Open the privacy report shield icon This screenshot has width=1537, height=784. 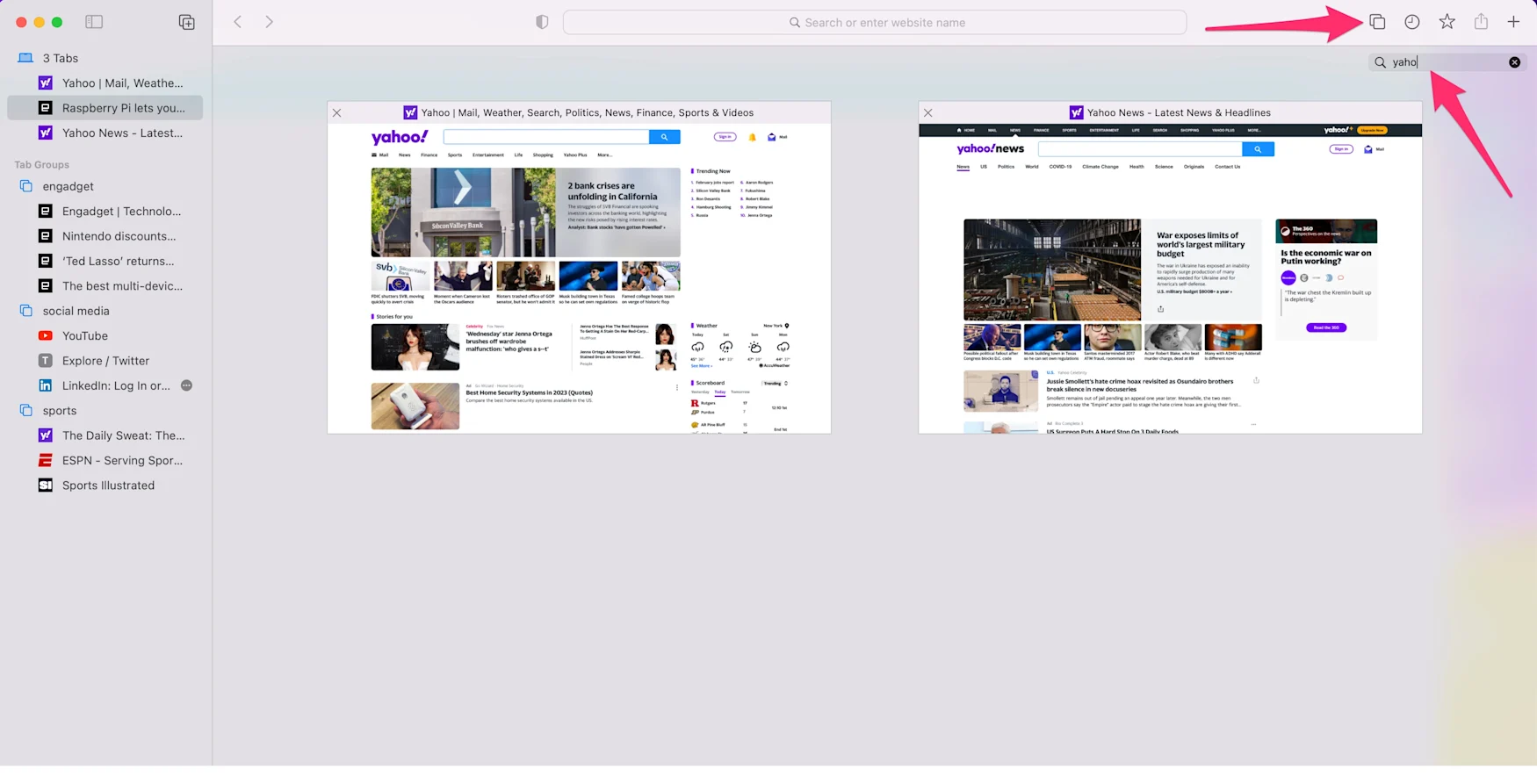tap(542, 22)
